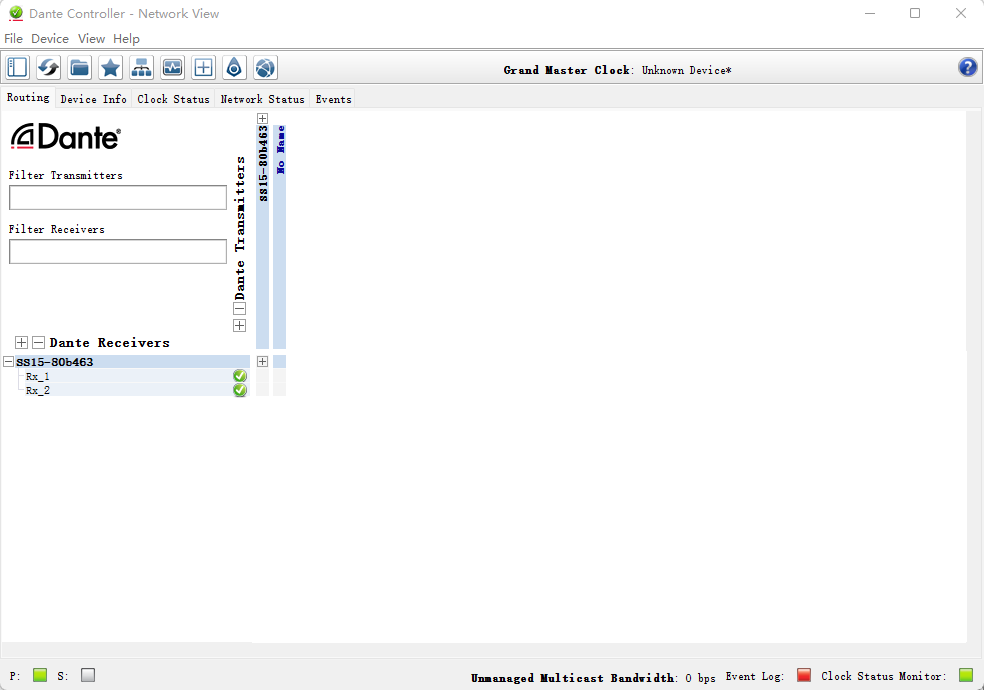
Task: Open the Load Preset folder icon
Action: 80,68
